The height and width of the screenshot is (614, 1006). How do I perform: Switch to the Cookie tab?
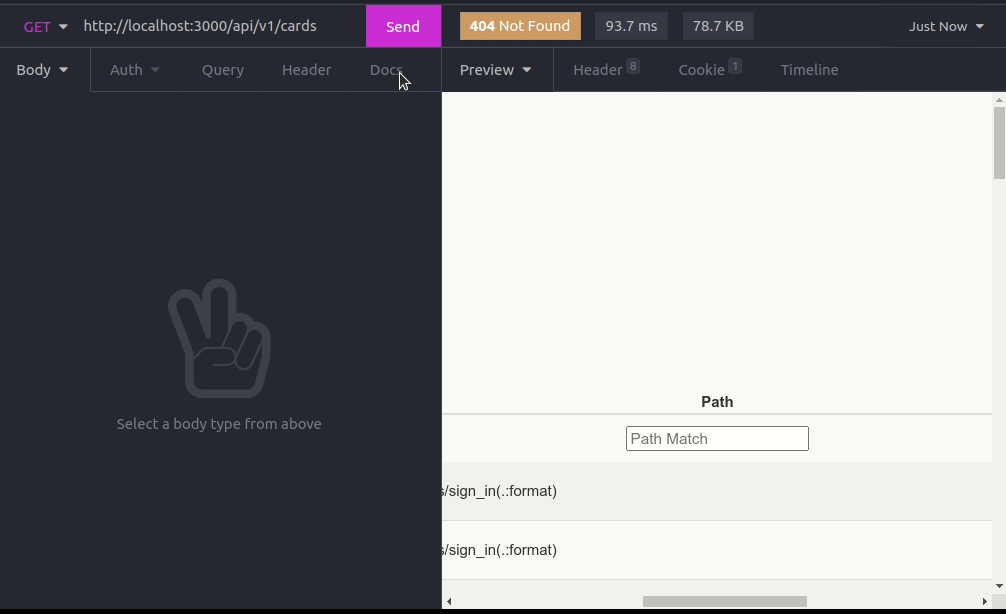click(710, 70)
